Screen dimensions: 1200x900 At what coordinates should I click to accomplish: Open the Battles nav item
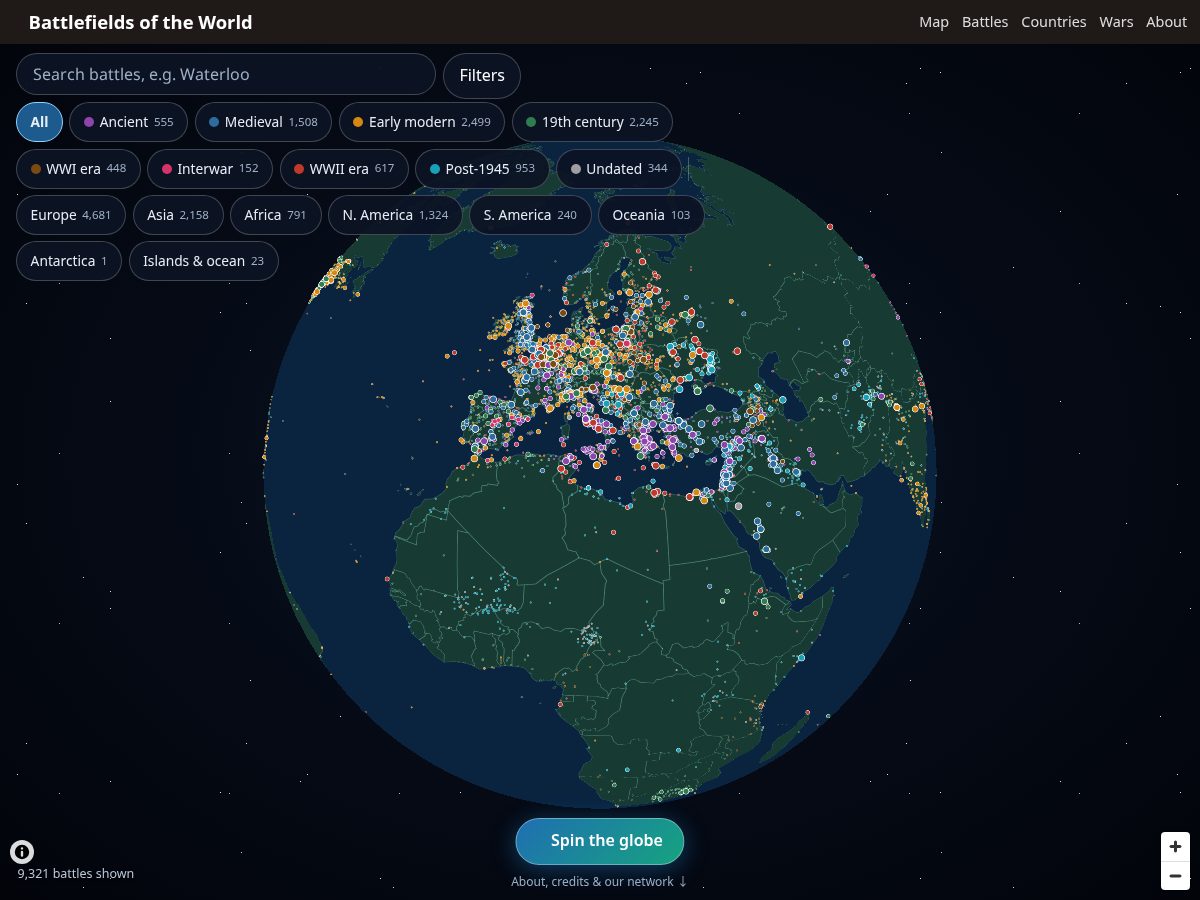pyautogui.click(x=985, y=22)
